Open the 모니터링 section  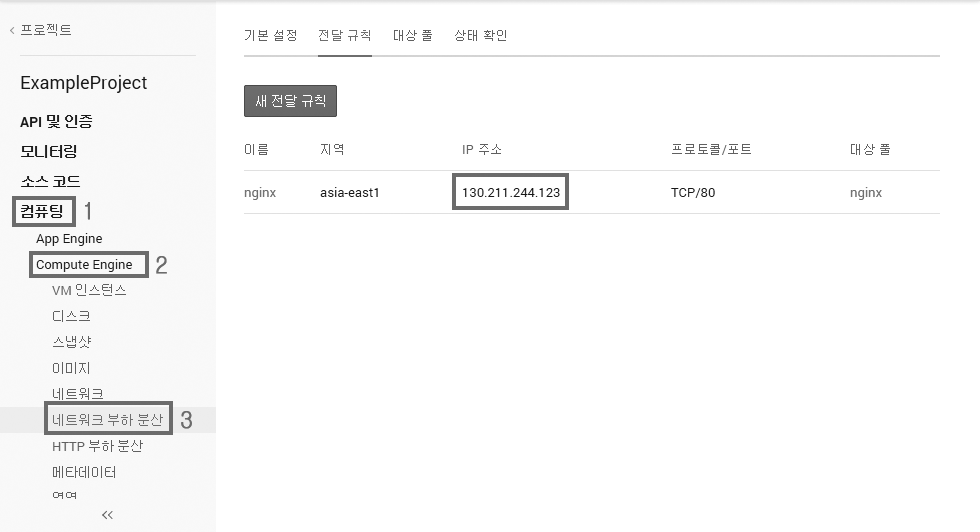[48, 152]
